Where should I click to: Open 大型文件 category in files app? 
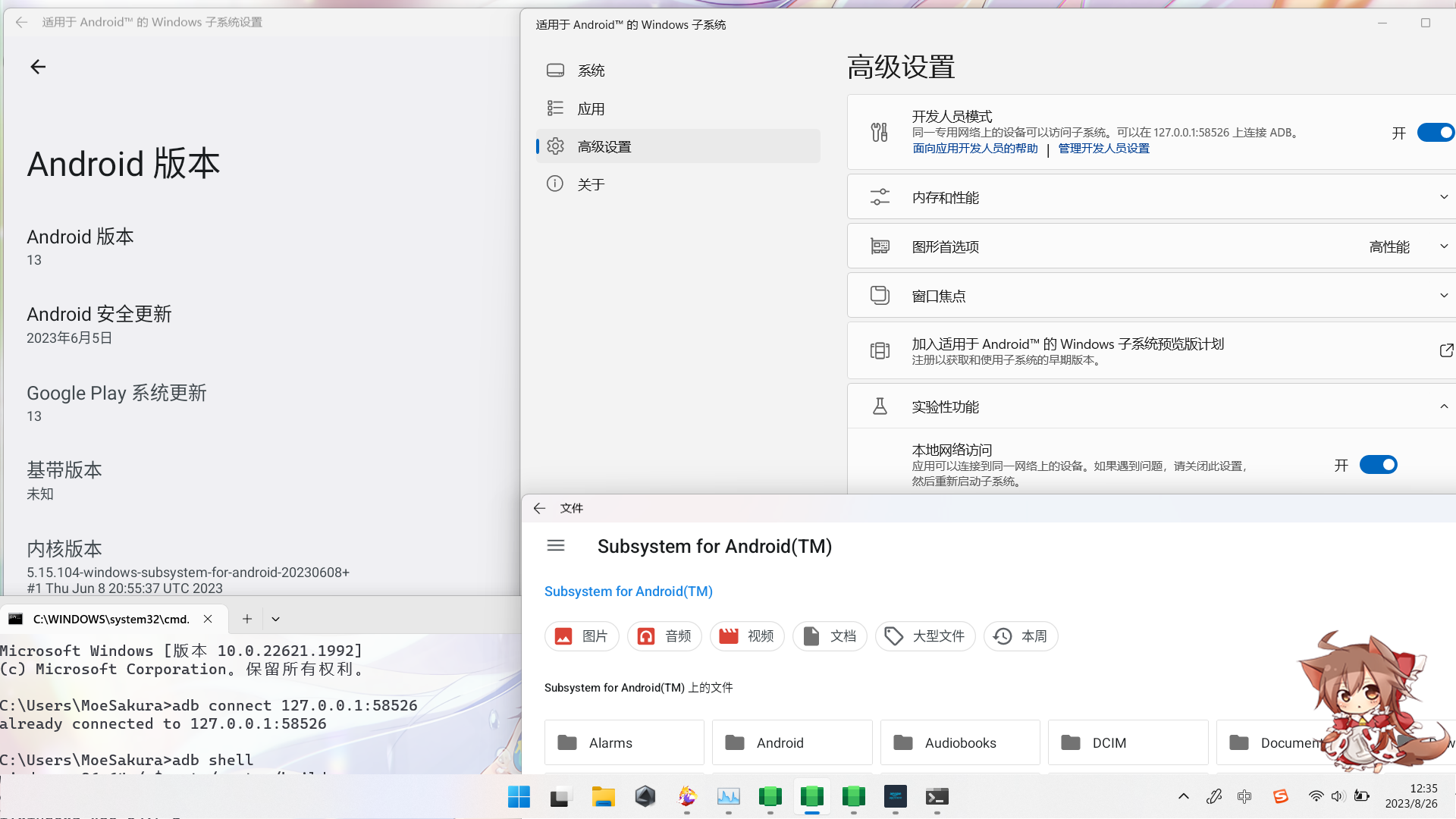pyautogui.click(x=924, y=635)
